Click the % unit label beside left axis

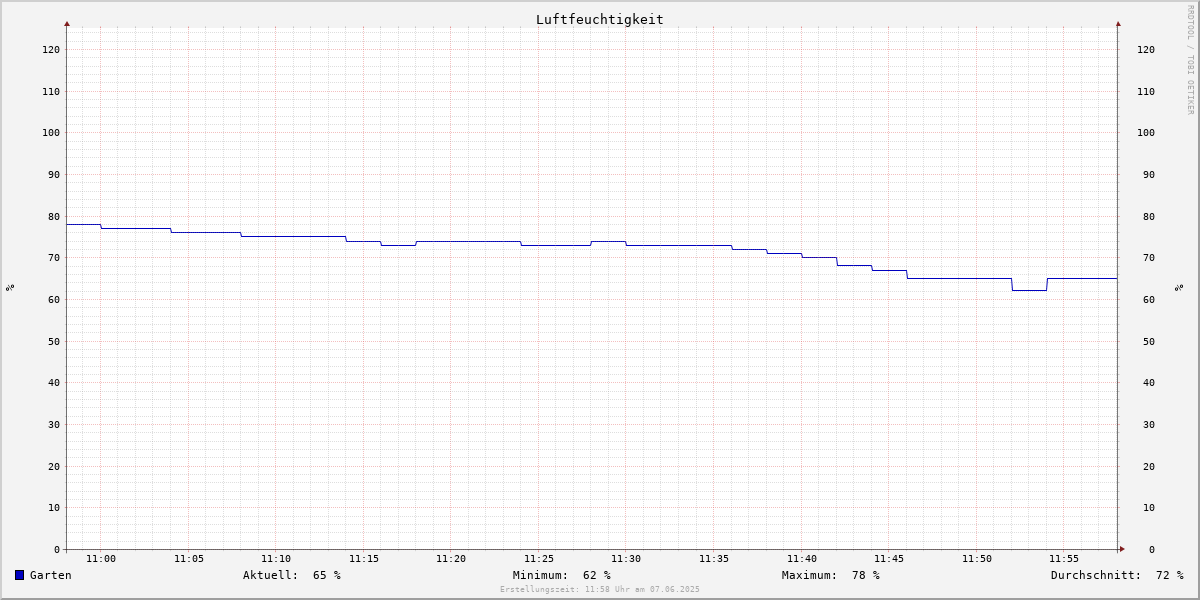pyautogui.click(x=10, y=288)
